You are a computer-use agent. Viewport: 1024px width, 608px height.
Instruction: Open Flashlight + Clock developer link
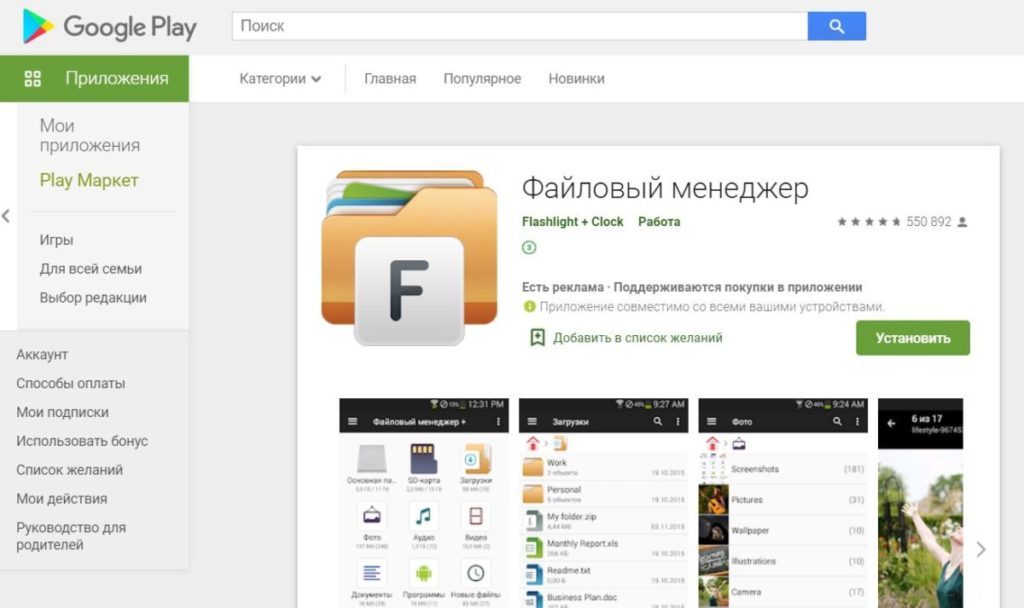pyautogui.click(x=572, y=222)
